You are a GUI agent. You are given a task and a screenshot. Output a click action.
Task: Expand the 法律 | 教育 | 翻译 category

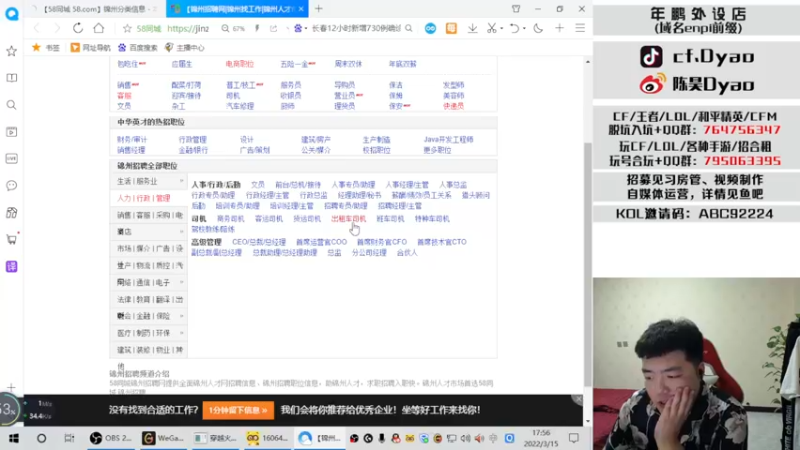tap(148, 299)
